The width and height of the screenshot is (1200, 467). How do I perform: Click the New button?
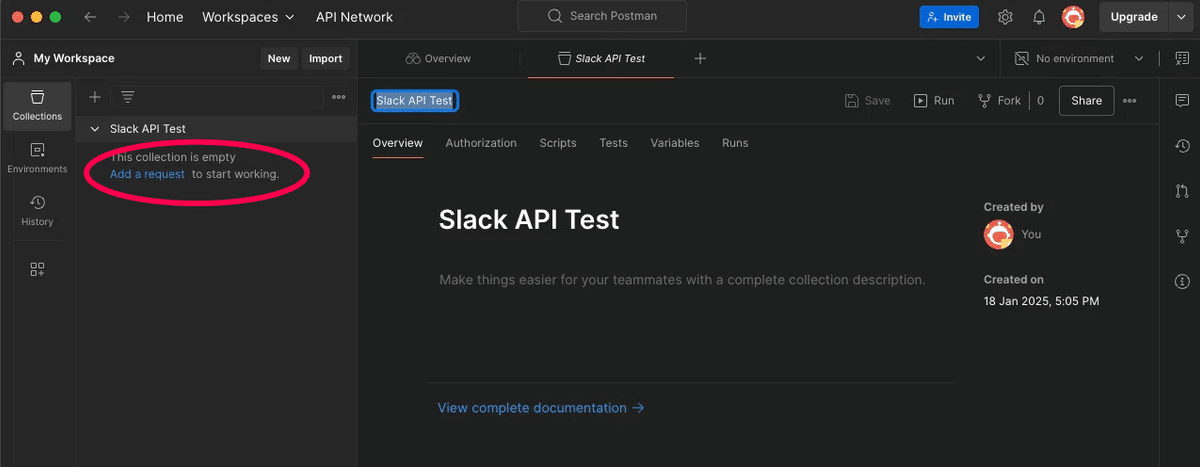(279, 59)
